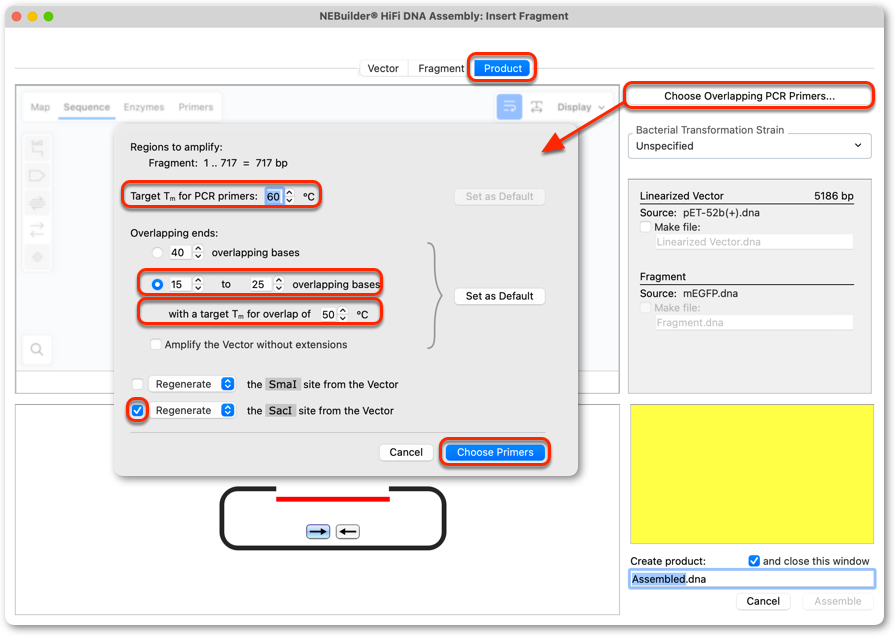Click the stepper for overlap target Tm 50
The width and height of the screenshot is (895, 636).
coord(342,314)
